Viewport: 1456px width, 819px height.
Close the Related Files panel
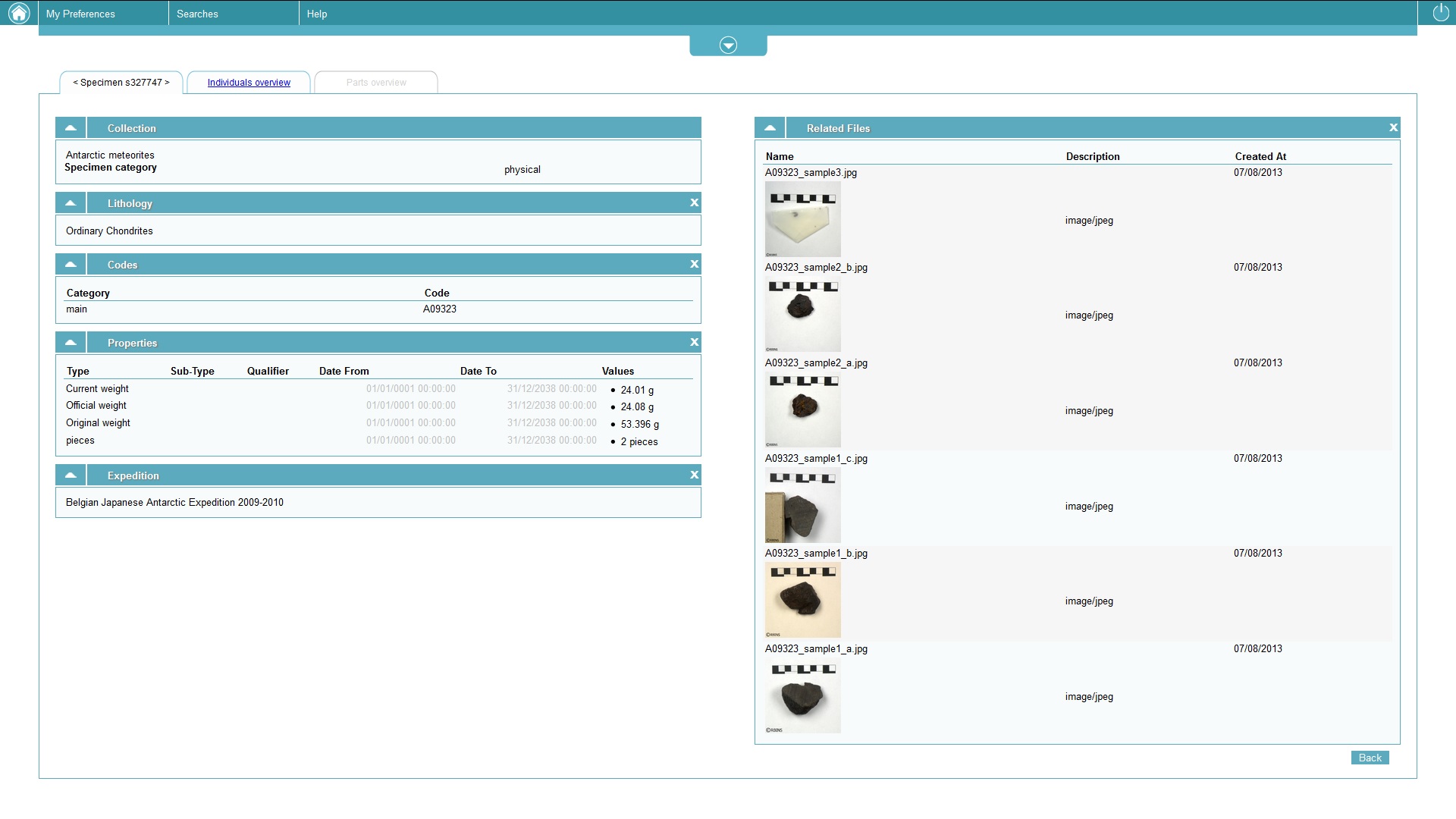[x=1393, y=127]
